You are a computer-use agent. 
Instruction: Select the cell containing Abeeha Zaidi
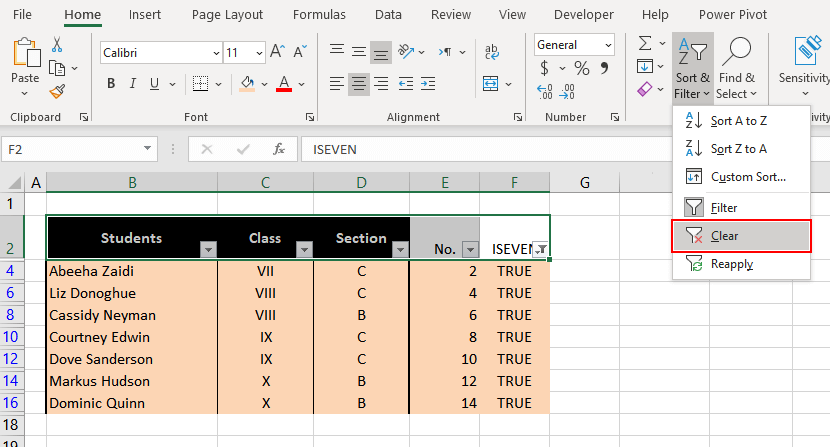click(x=132, y=271)
